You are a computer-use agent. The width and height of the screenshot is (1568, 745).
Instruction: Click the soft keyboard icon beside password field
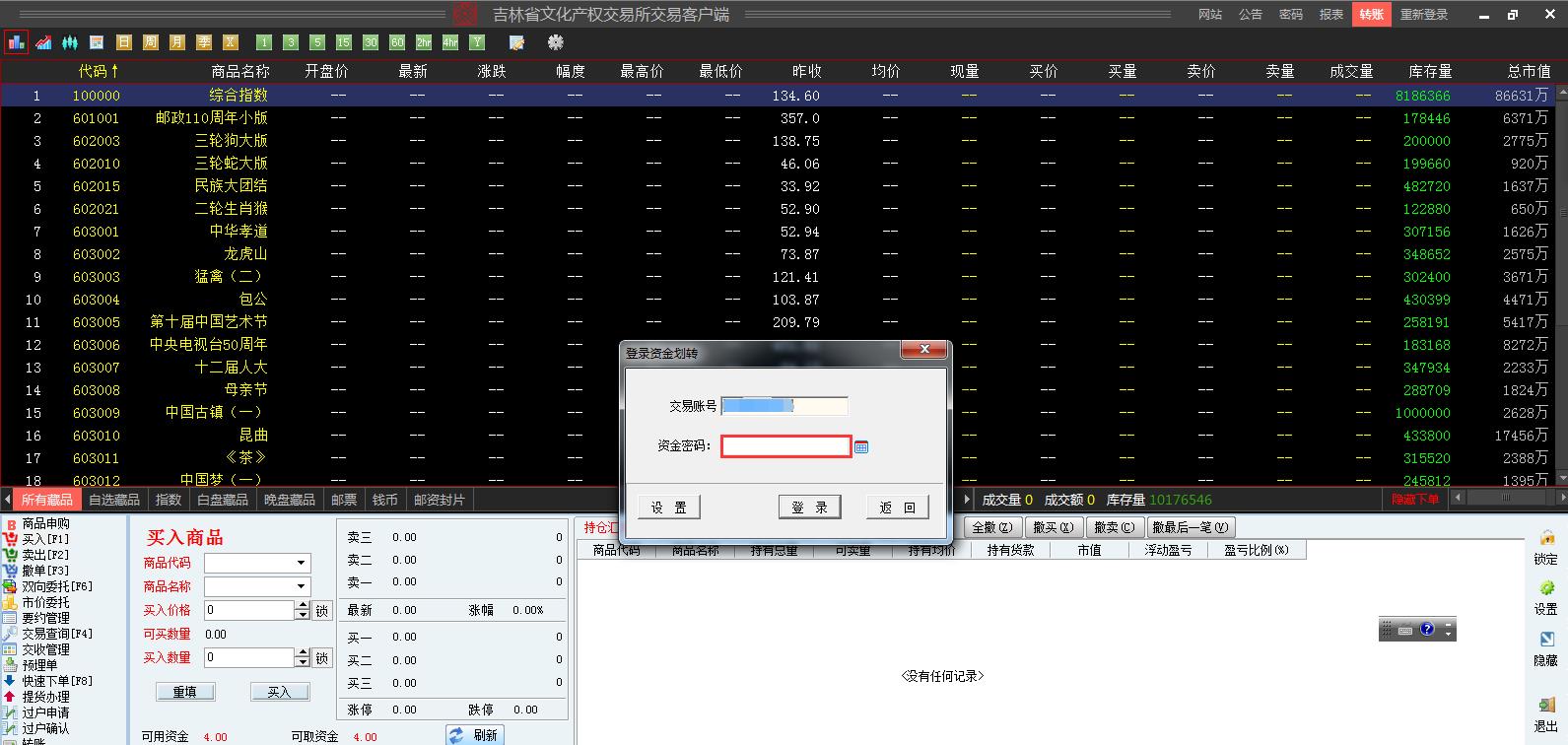(x=861, y=447)
